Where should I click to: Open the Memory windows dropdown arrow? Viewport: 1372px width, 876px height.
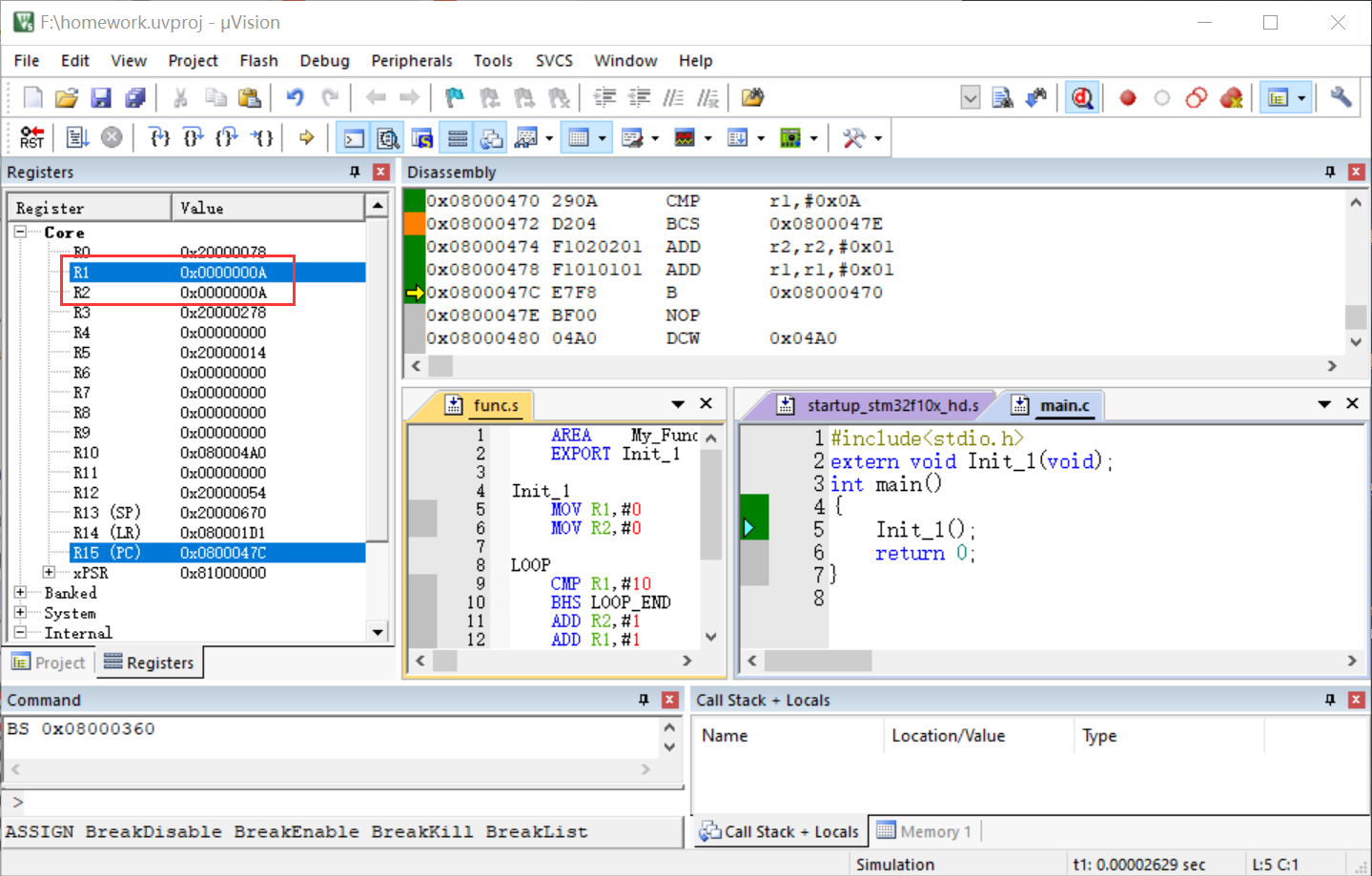tap(603, 138)
